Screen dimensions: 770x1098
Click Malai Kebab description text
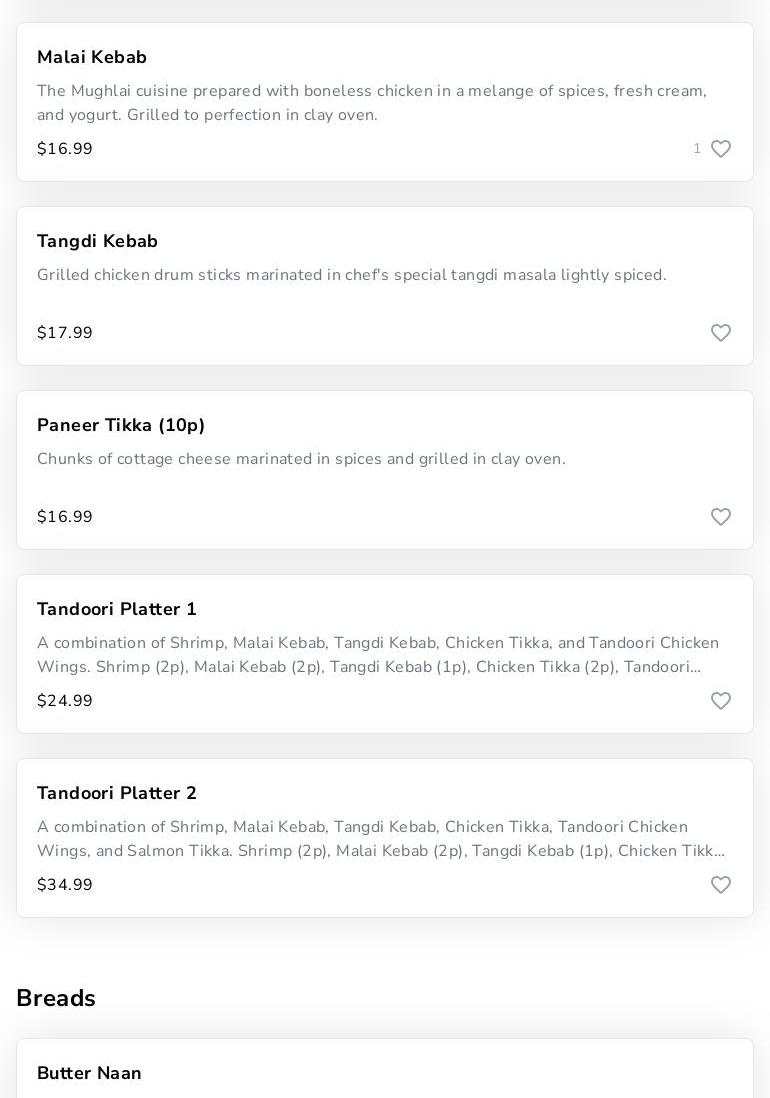pos(372,103)
